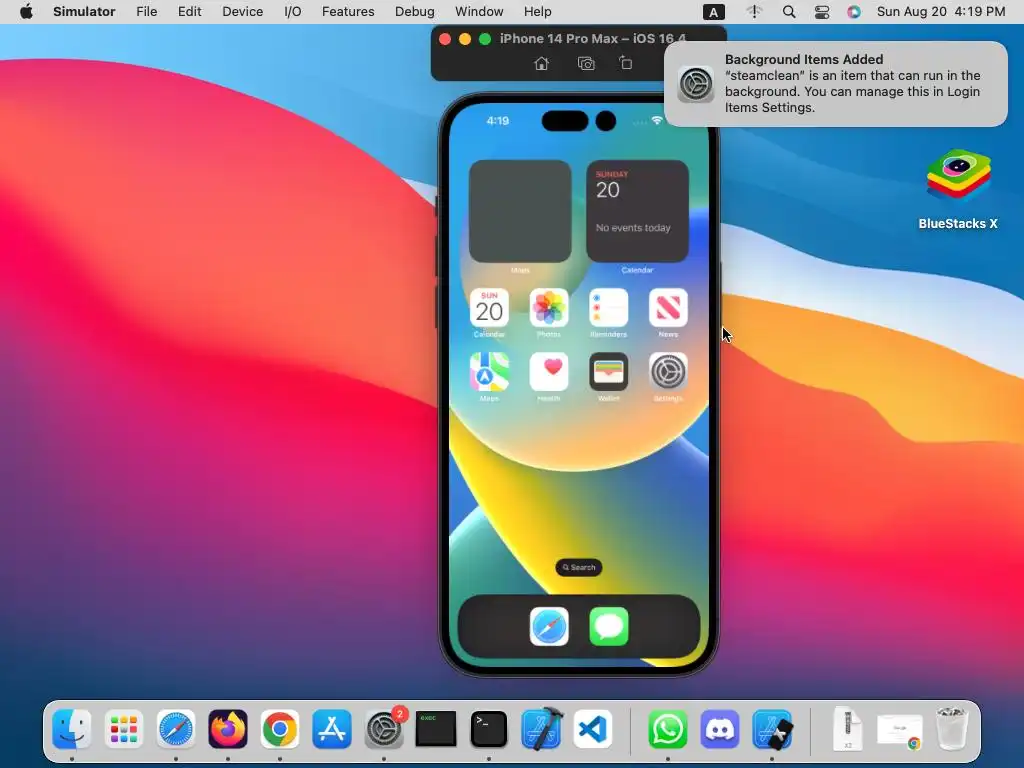Viewport: 1024px width, 768px height.
Task: Open the Calendar app on iPhone home screen
Action: point(489,308)
